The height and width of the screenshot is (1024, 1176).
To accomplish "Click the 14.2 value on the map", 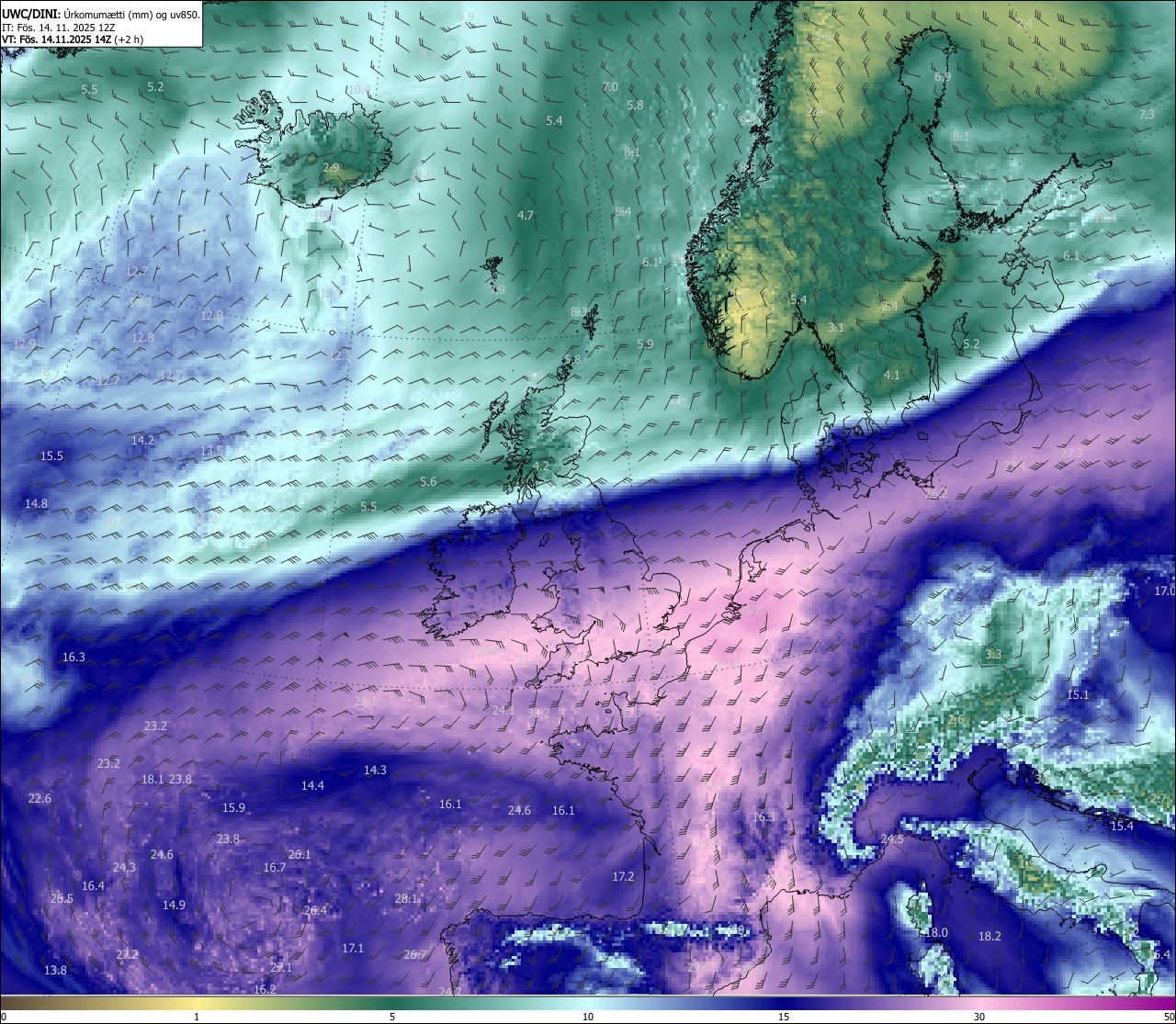I will click(x=142, y=441).
